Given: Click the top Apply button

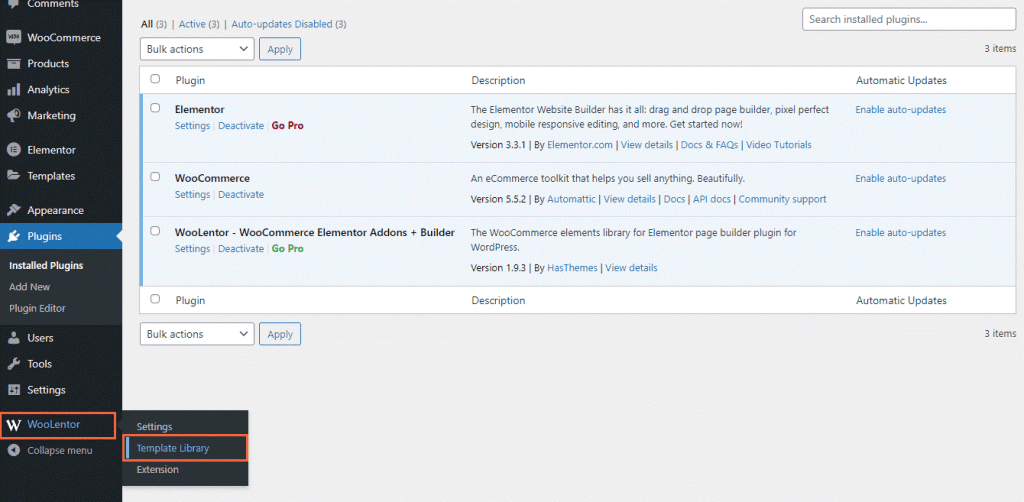Looking at the screenshot, I should click(280, 49).
